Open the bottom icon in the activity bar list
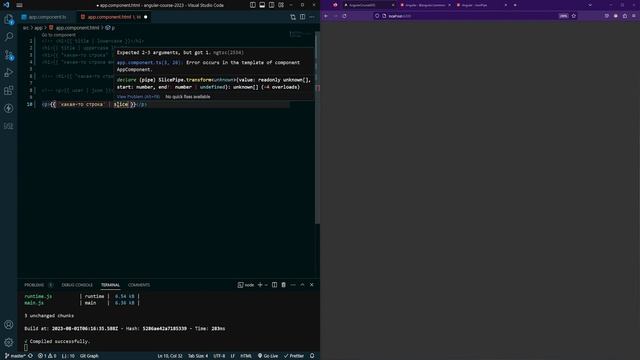The width and height of the screenshot is (640, 360). click(x=9, y=126)
